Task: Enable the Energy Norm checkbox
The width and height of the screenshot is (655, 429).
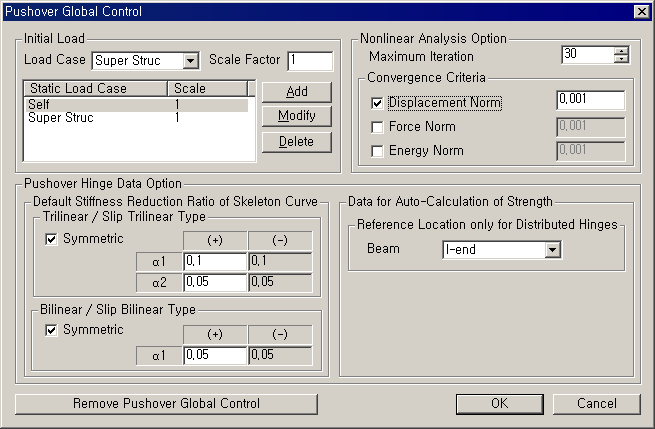Action: click(x=377, y=151)
